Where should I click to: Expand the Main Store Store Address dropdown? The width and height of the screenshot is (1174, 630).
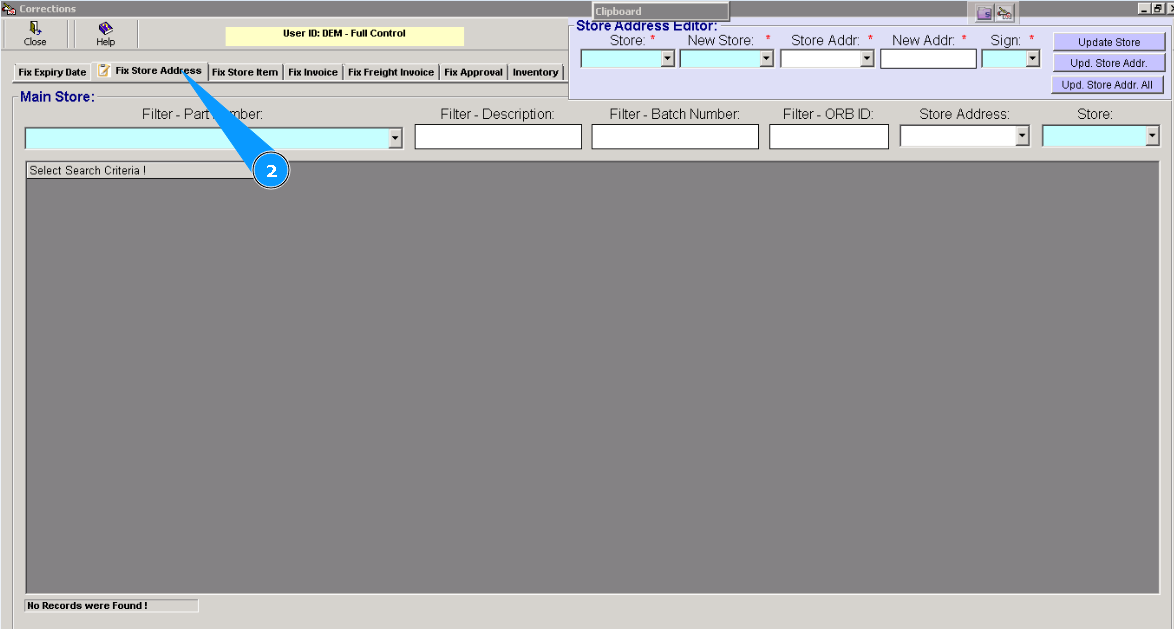(x=1022, y=136)
